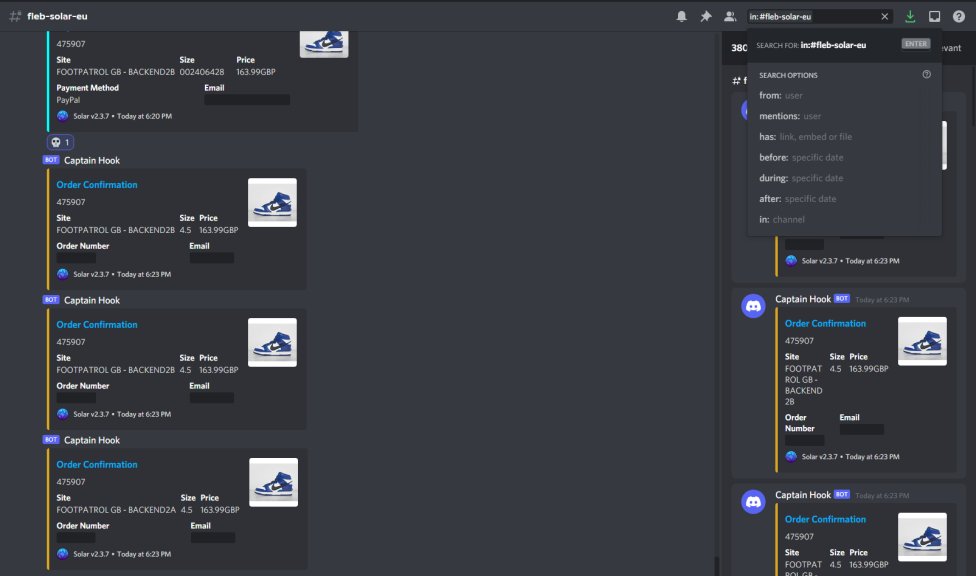This screenshot has width=976, height=576.
Task: Click FOOTPATROL GB - BACKEND2A site value
Action: pos(116,509)
